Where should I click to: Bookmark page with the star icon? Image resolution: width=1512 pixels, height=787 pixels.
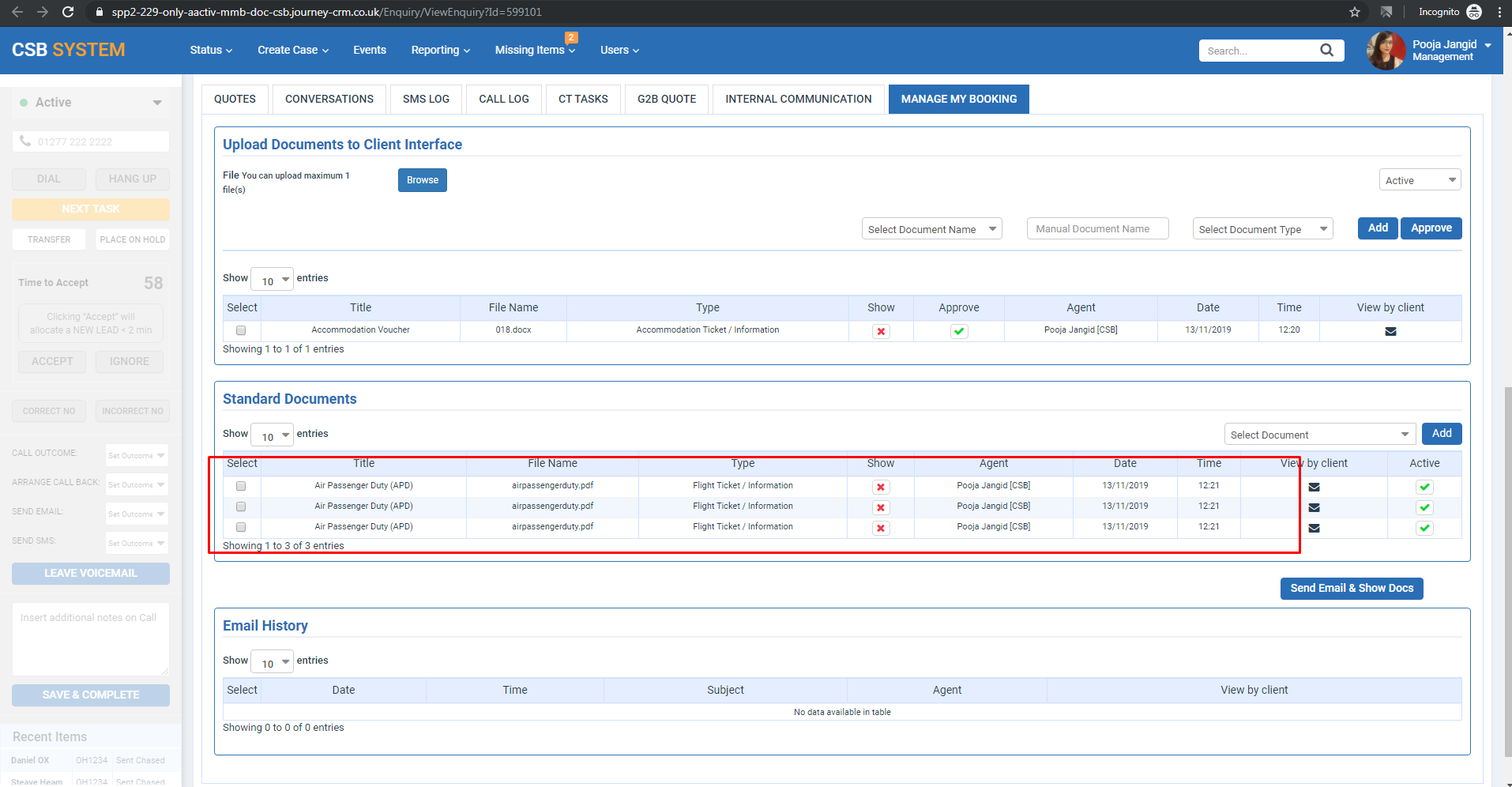(x=1355, y=12)
